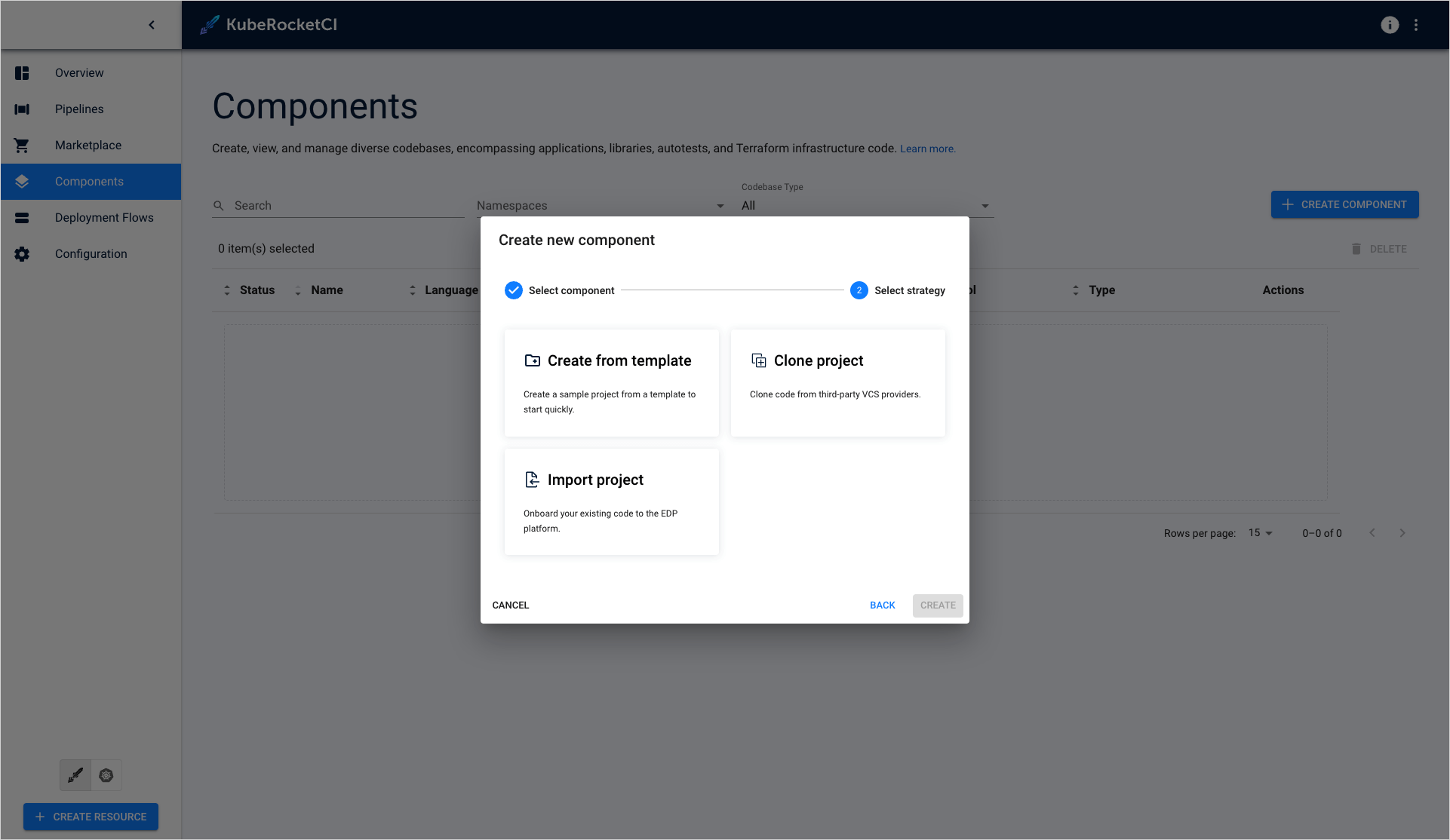Select the Import project strategy card

611,502
